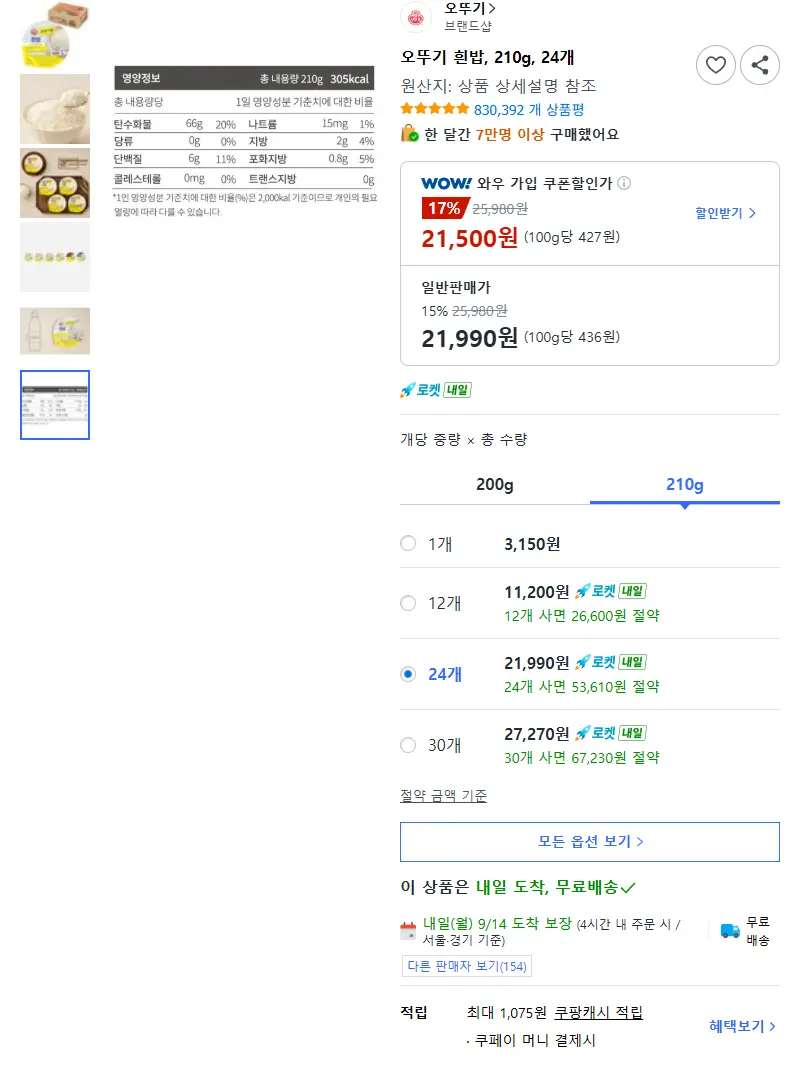The image size is (785, 1067).
Task: Select the row of small rice cups thumbnail
Action: [55, 257]
